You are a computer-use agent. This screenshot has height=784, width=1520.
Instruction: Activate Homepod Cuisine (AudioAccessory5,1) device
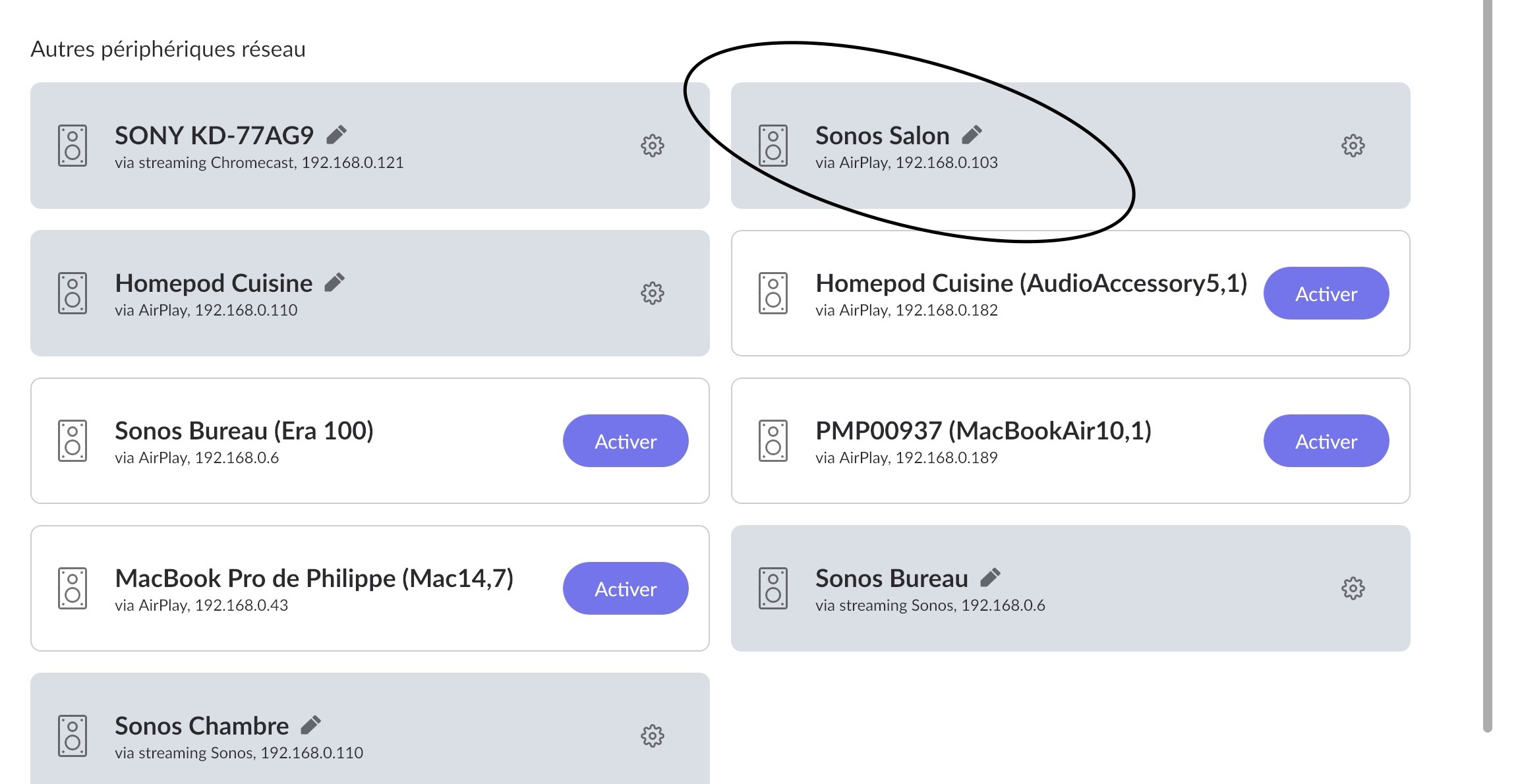[1326, 293]
